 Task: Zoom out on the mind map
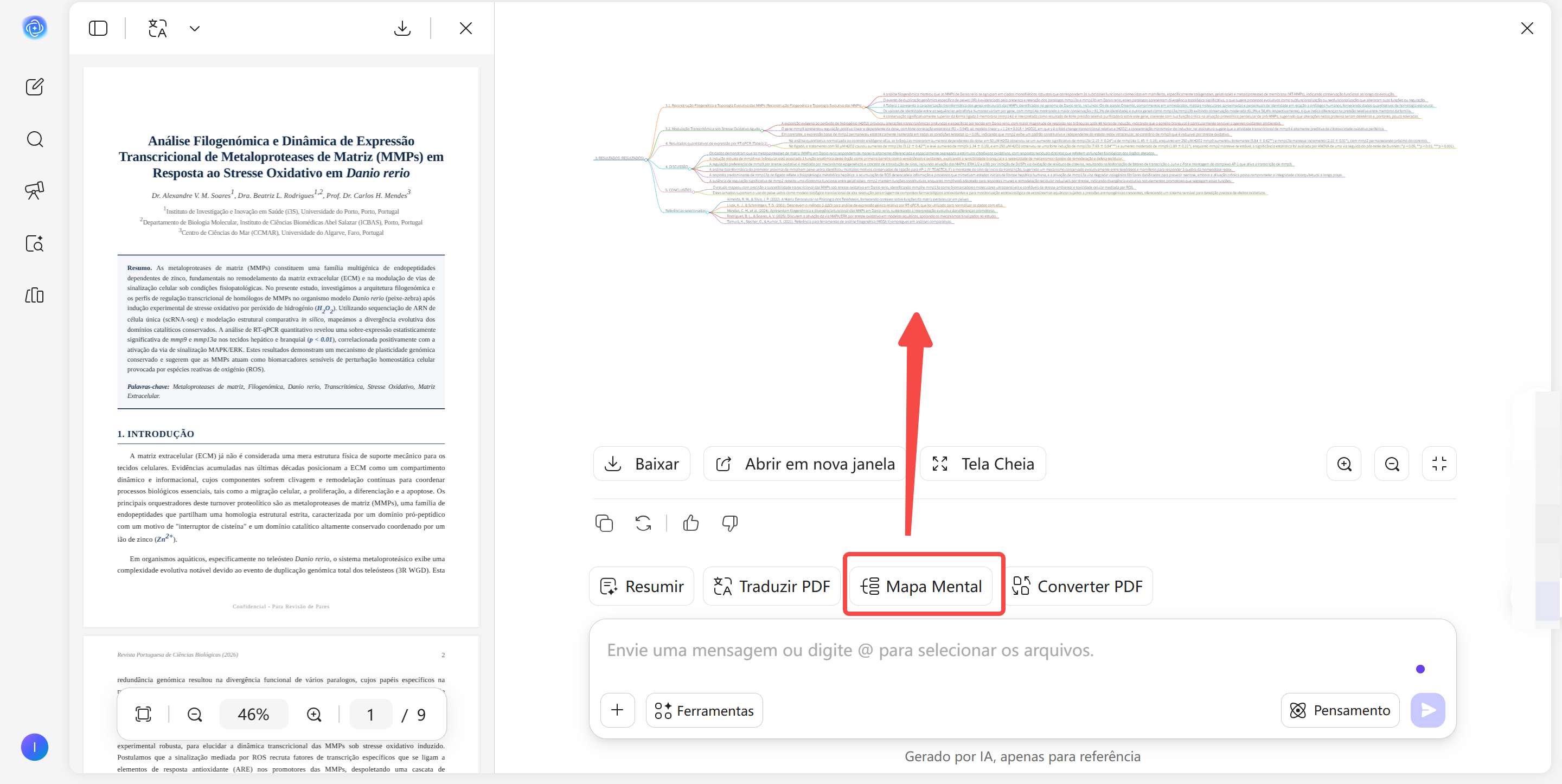(x=1392, y=464)
